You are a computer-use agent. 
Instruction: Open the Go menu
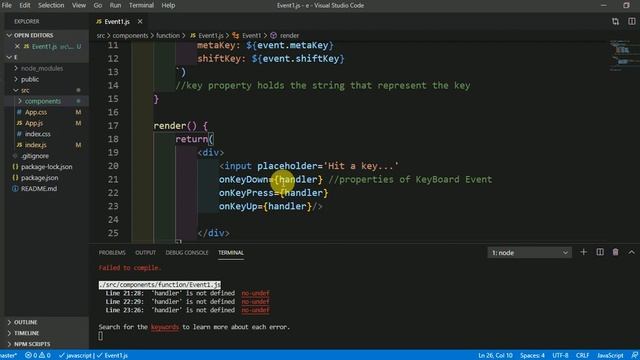(98, 5)
